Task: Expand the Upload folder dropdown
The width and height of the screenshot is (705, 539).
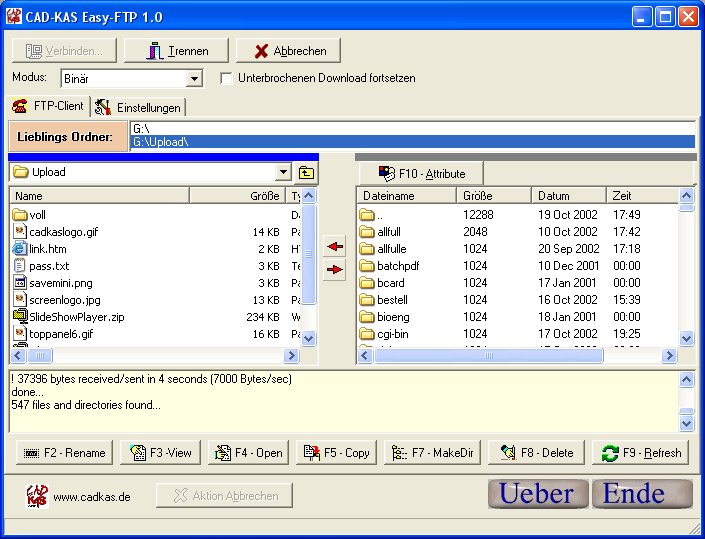Action: [x=283, y=173]
